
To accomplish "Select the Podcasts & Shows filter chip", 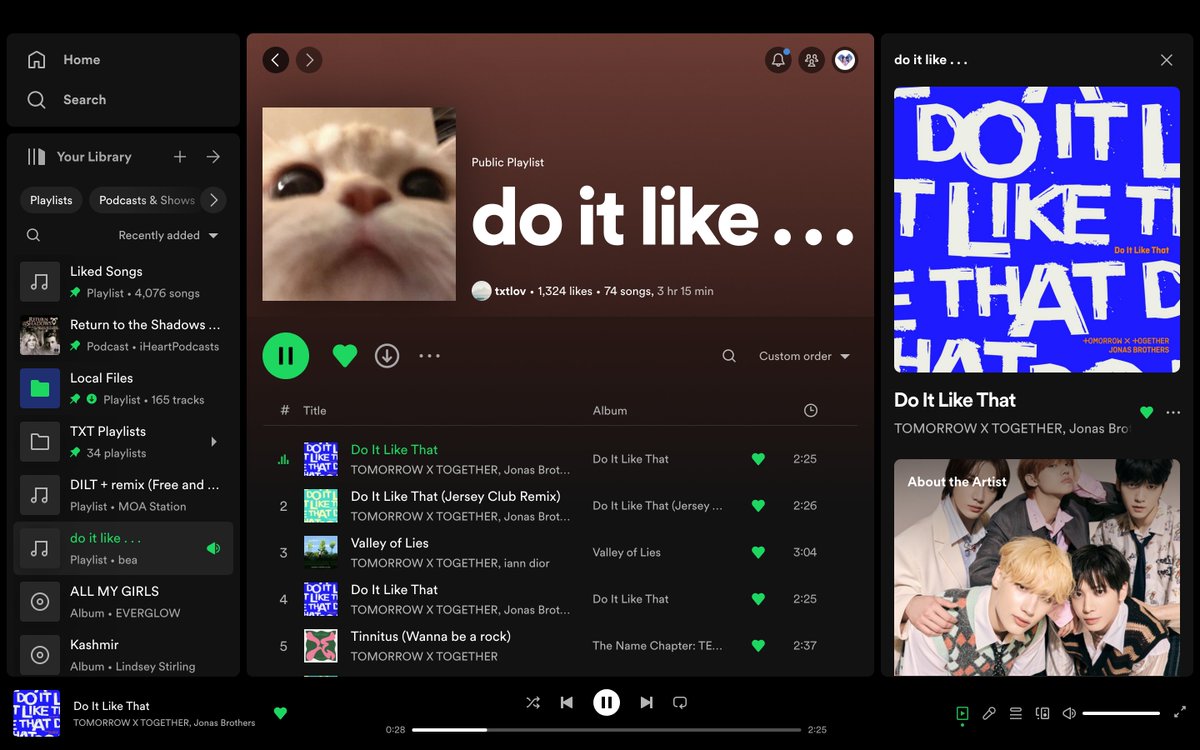I will 148,200.
